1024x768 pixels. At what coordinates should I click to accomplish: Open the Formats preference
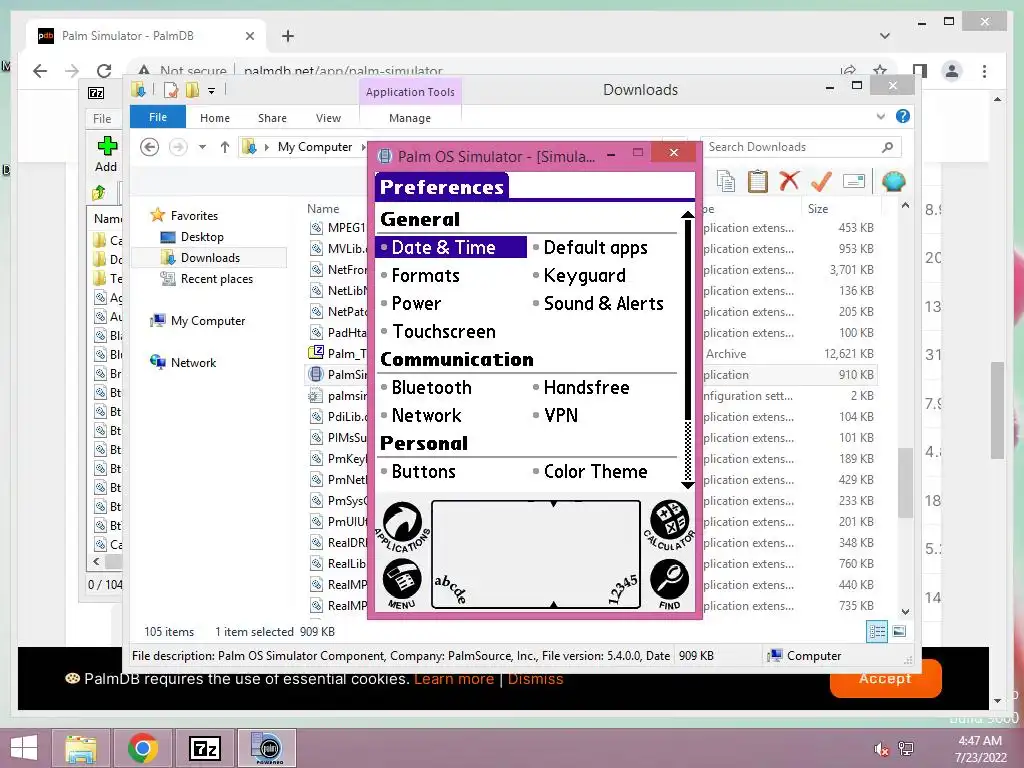[x=425, y=276]
